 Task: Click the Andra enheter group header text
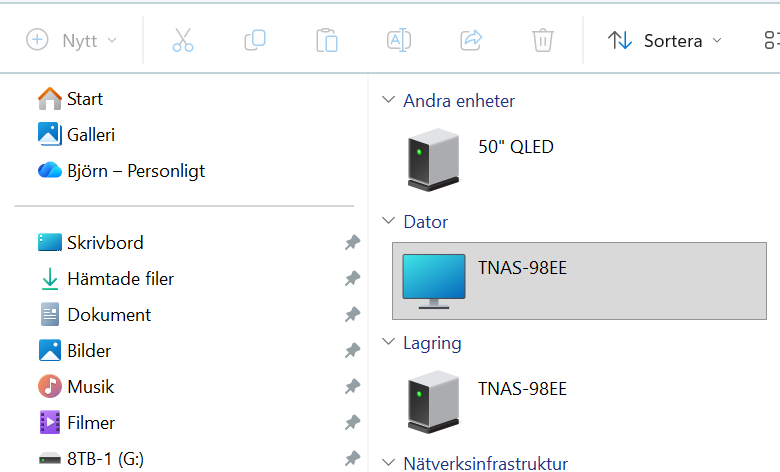(459, 101)
